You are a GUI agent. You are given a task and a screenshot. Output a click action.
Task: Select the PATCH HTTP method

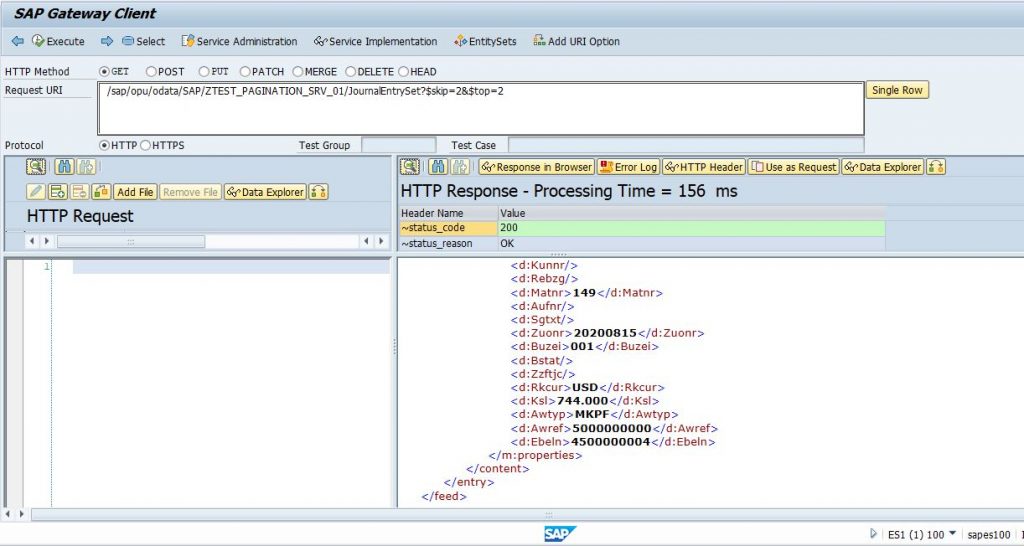[245, 72]
